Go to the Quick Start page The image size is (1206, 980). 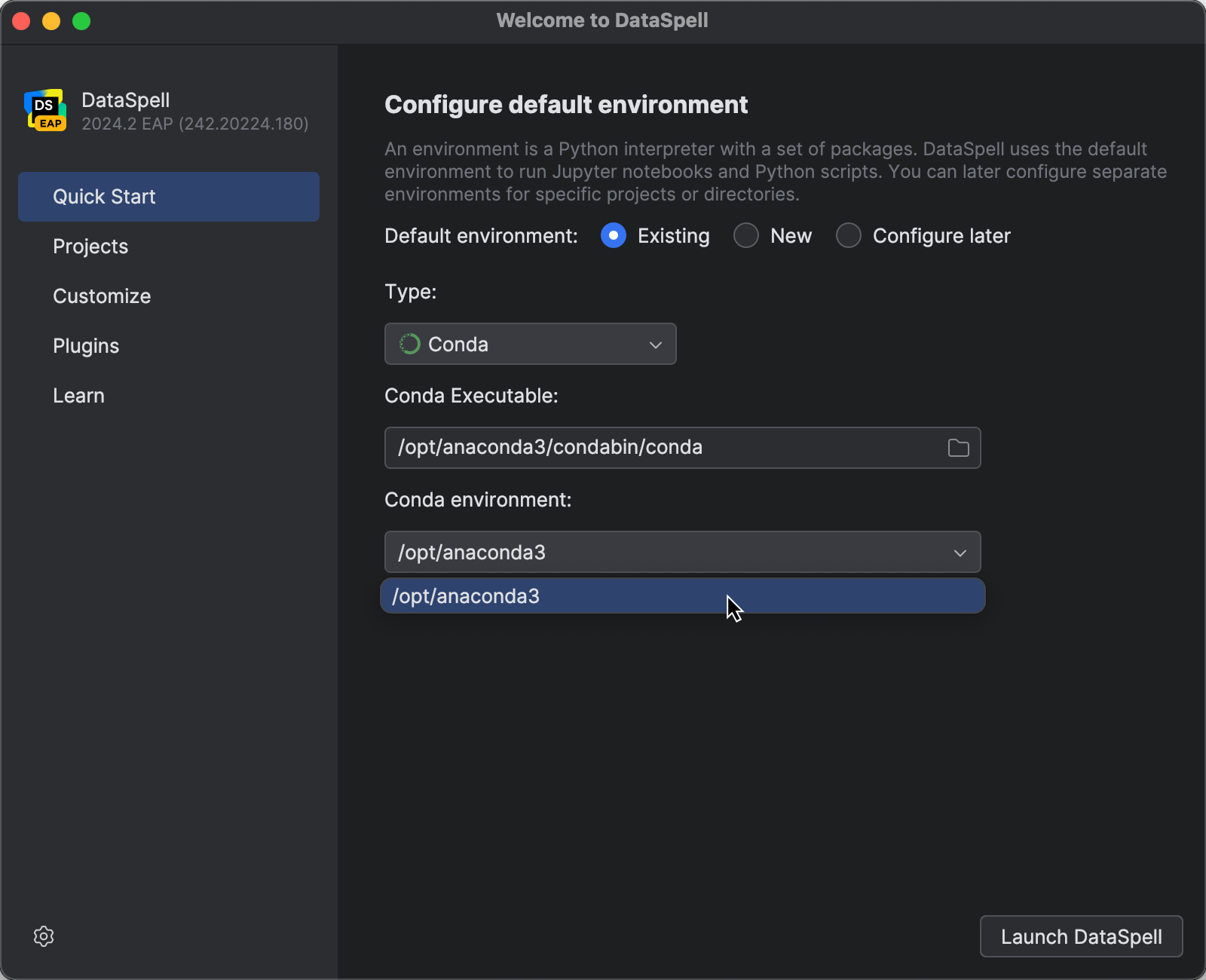point(105,196)
